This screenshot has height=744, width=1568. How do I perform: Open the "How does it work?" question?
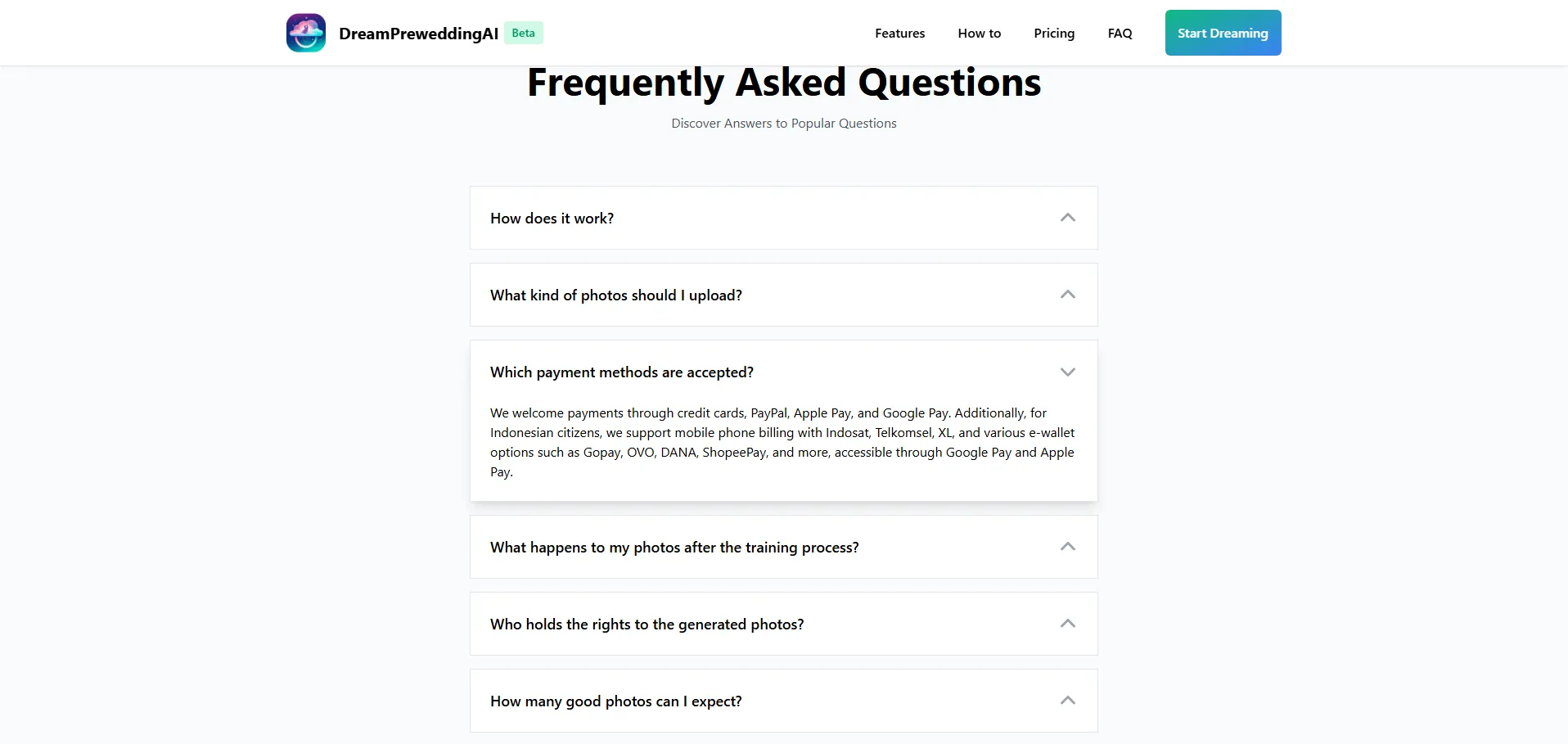552,219
